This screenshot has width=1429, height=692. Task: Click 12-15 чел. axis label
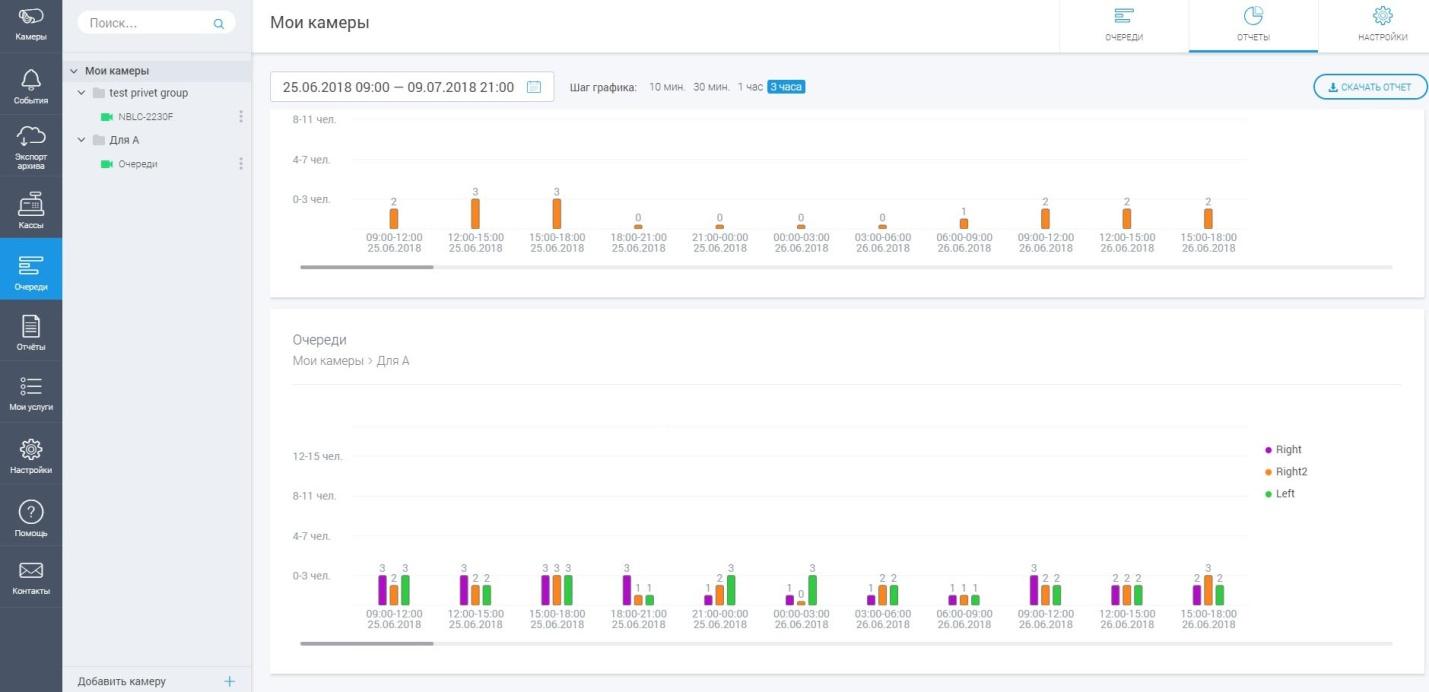point(317,456)
